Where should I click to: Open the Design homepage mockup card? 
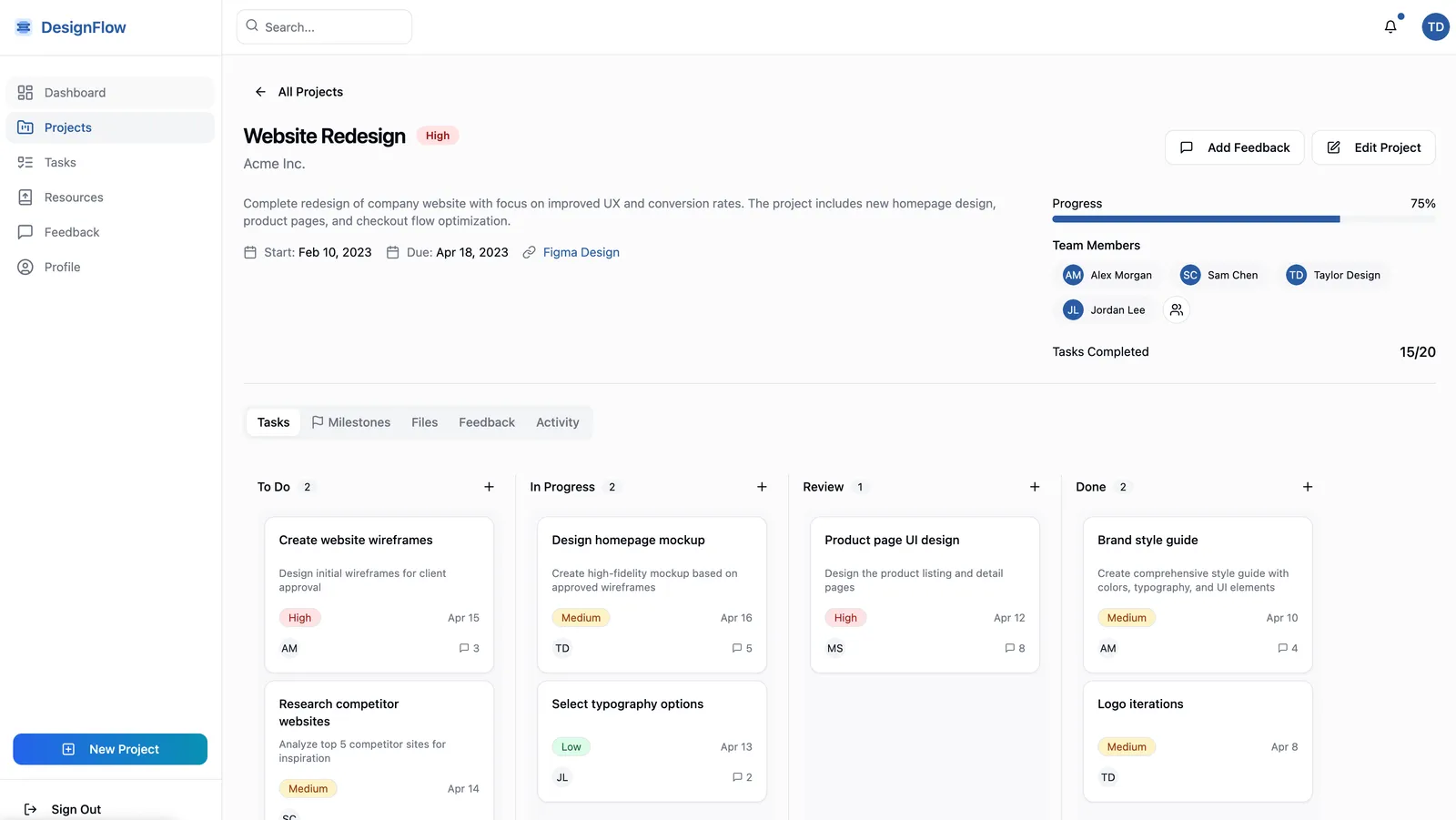click(x=652, y=595)
